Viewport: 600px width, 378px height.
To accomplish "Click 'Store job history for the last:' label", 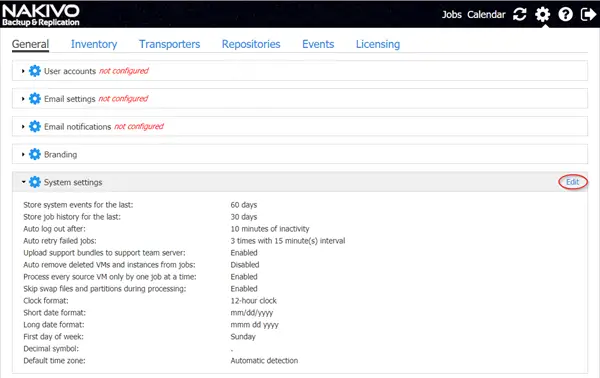I will pyautogui.click(x=72, y=217).
